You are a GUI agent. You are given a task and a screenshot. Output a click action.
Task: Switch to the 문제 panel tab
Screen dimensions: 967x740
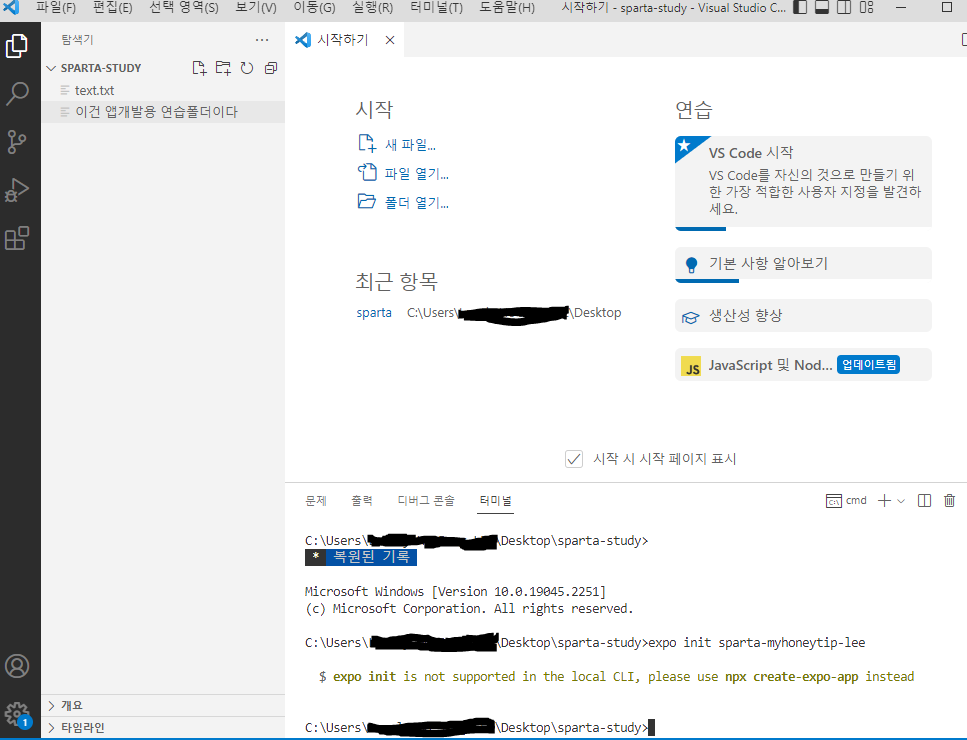316,501
